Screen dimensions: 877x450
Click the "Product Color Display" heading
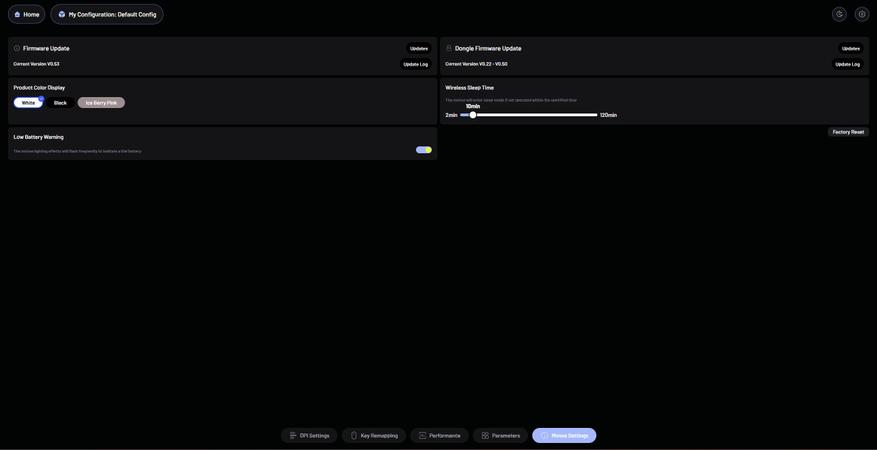(x=39, y=88)
